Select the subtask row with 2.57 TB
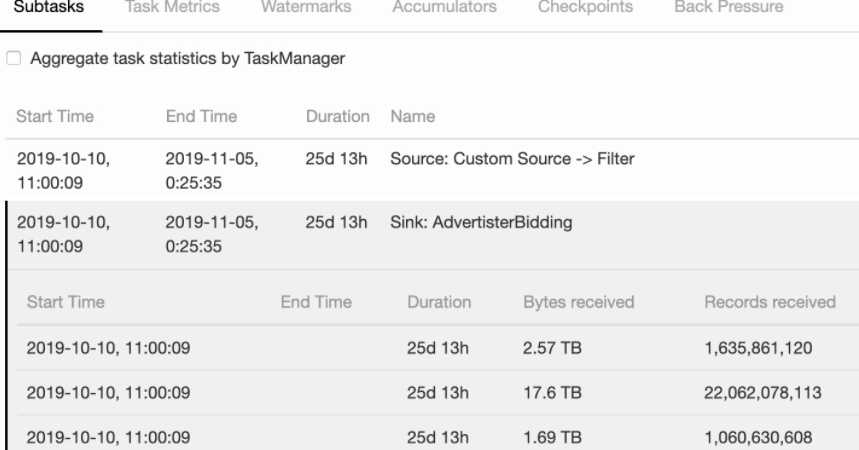Screen dimensions: 859x450 click(438, 348)
